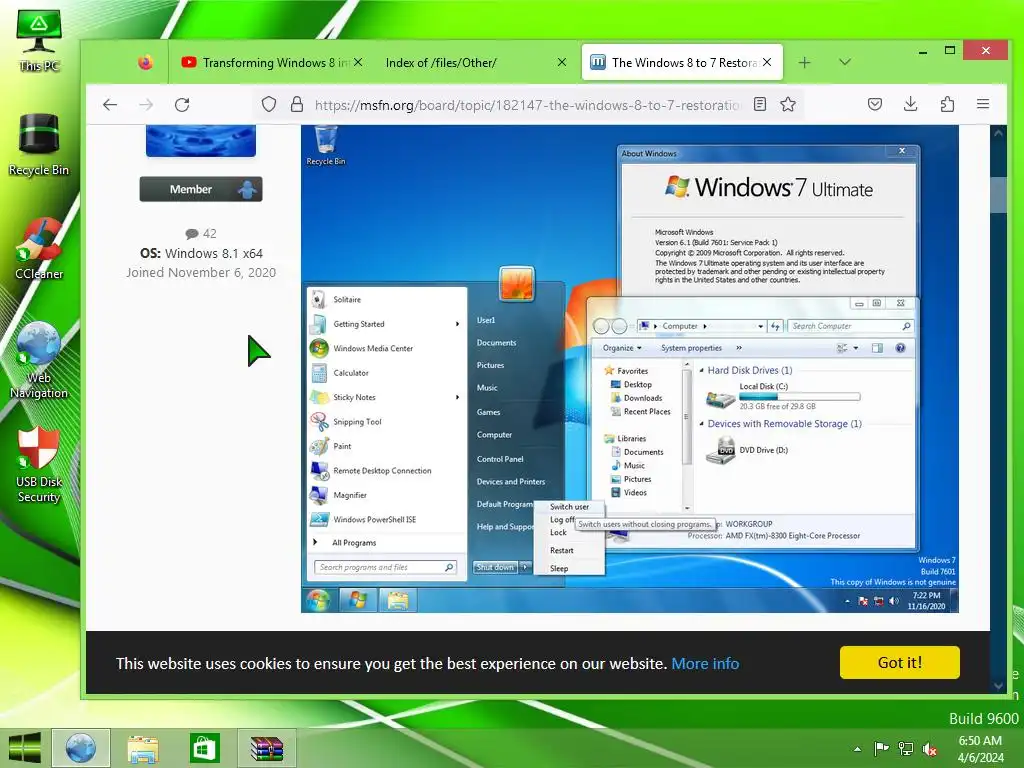Viewport: 1024px width, 768px height.
Task: Switch to Transforming Windows 8 YouTube tab
Action: coord(271,62)
